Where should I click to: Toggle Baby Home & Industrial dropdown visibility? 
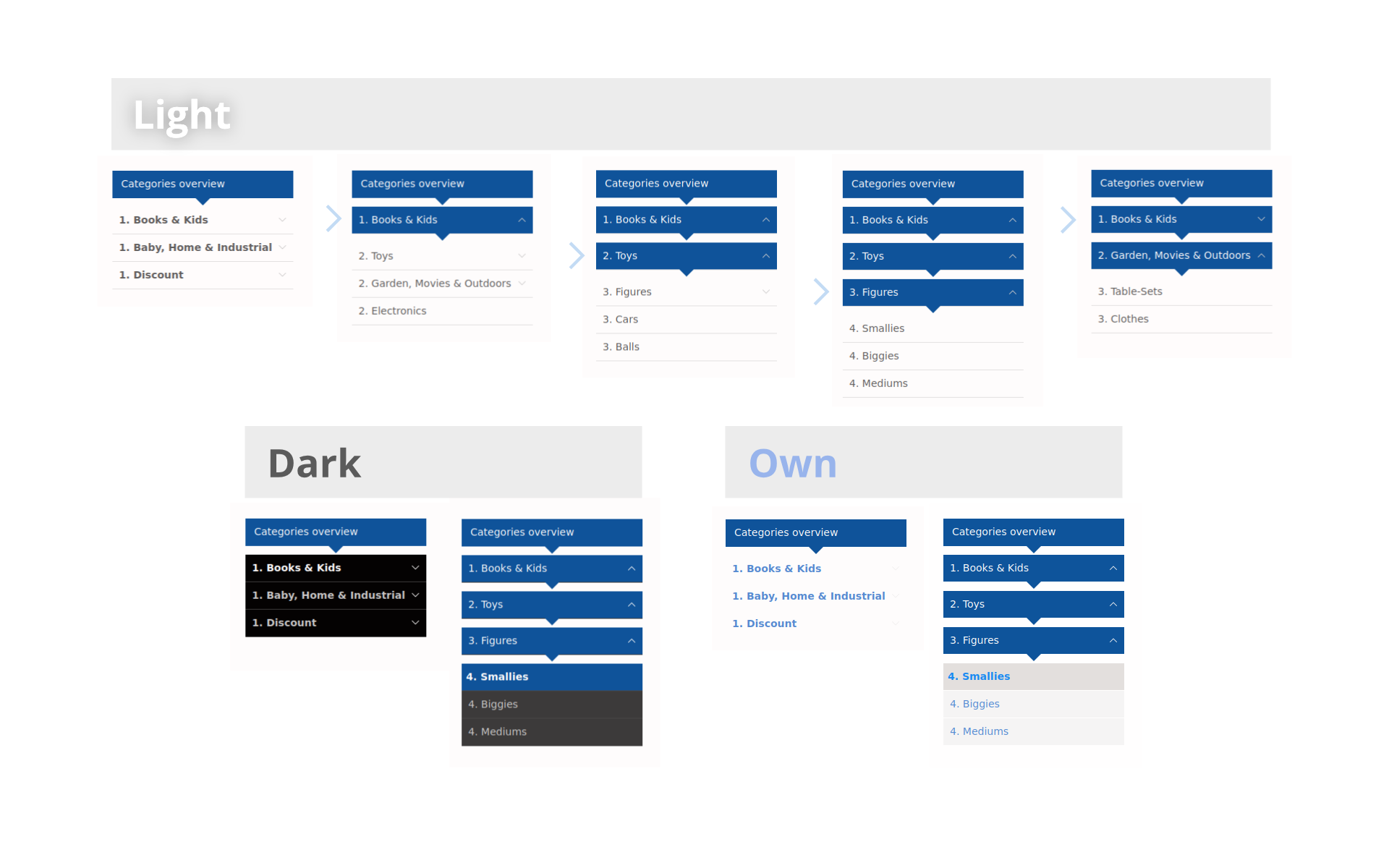[283, 246]
